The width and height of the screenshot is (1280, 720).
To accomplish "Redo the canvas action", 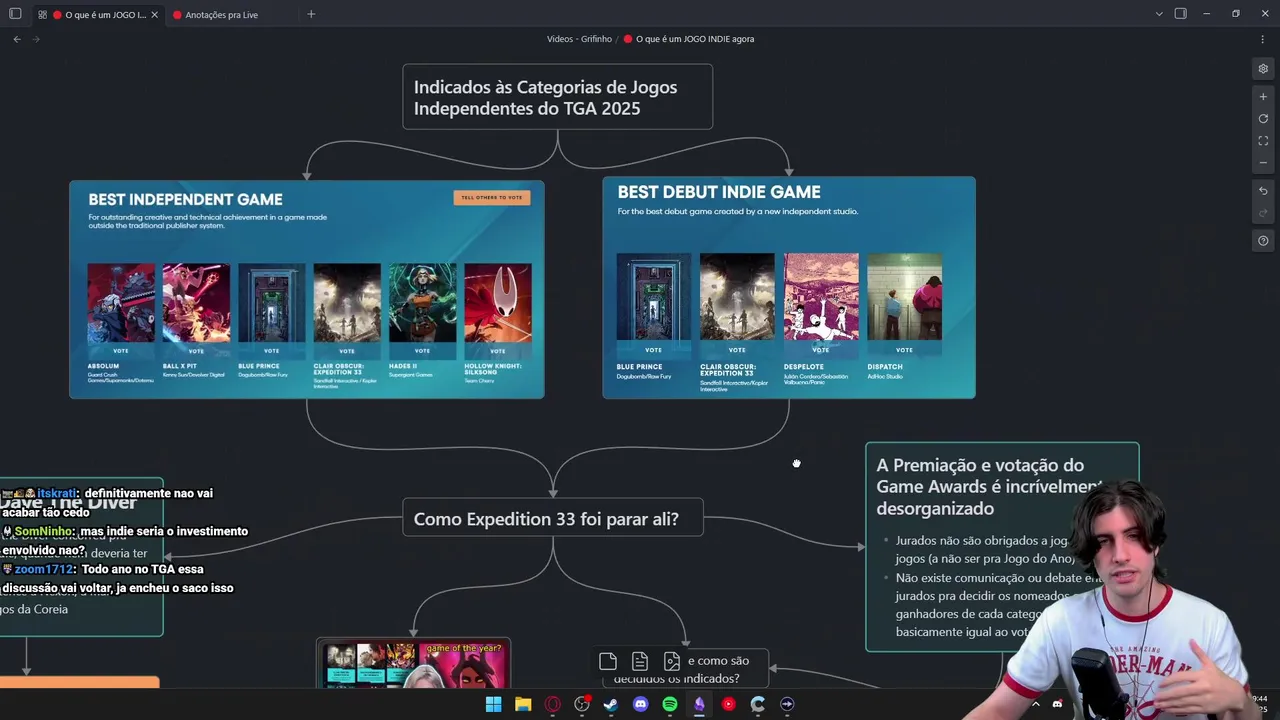I will (x=1263, y=213).
